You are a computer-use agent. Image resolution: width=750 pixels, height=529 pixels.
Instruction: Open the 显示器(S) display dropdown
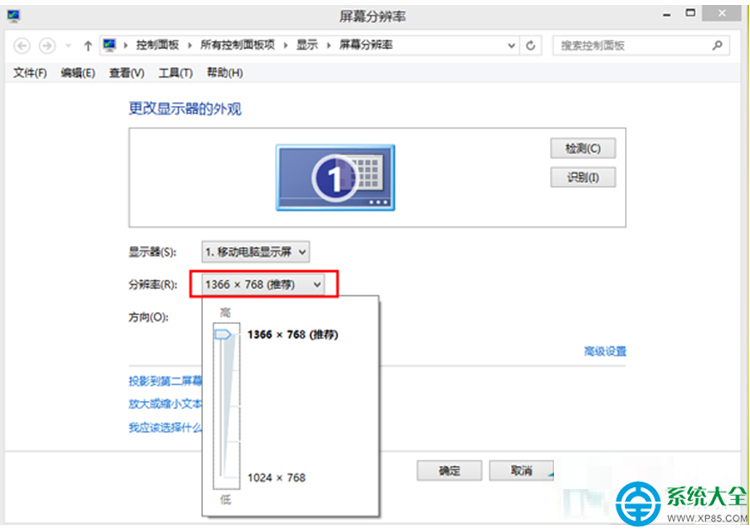click(255, 252)
